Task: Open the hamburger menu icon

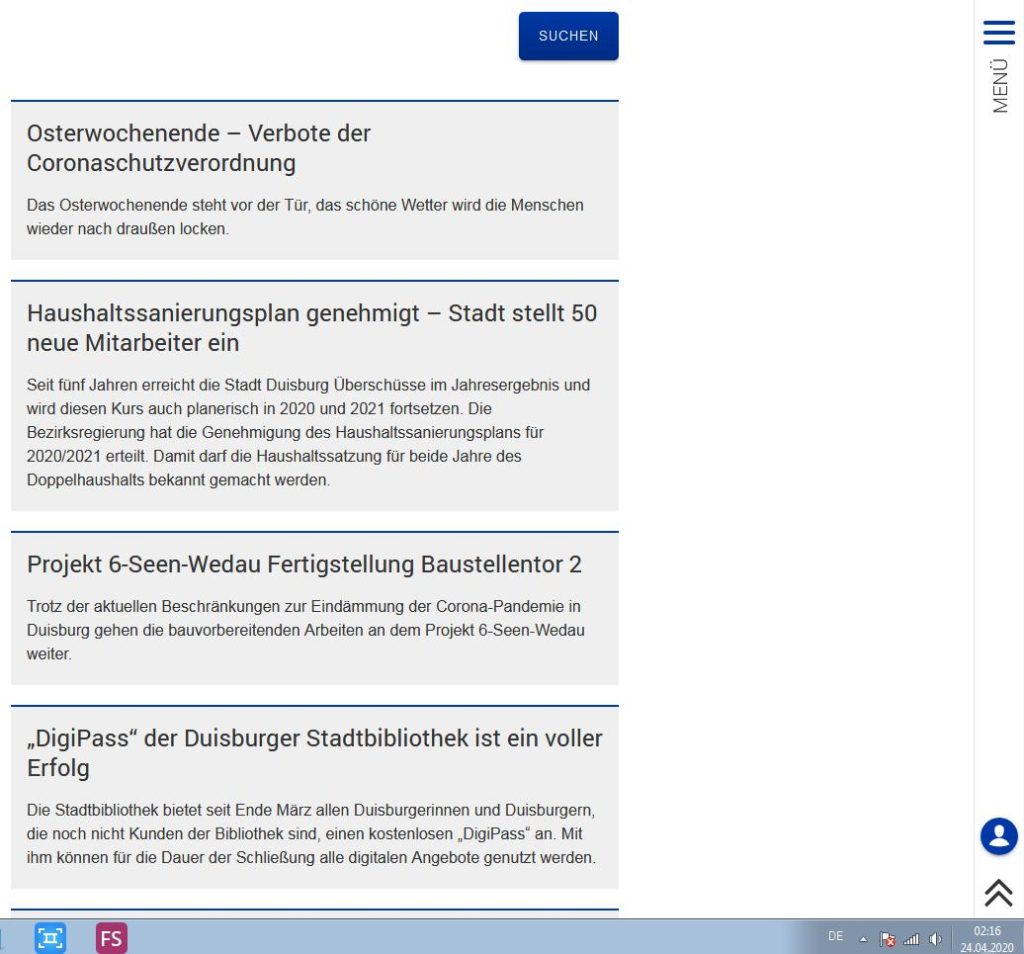Action: pyautogui.click(x=999, y=32)
